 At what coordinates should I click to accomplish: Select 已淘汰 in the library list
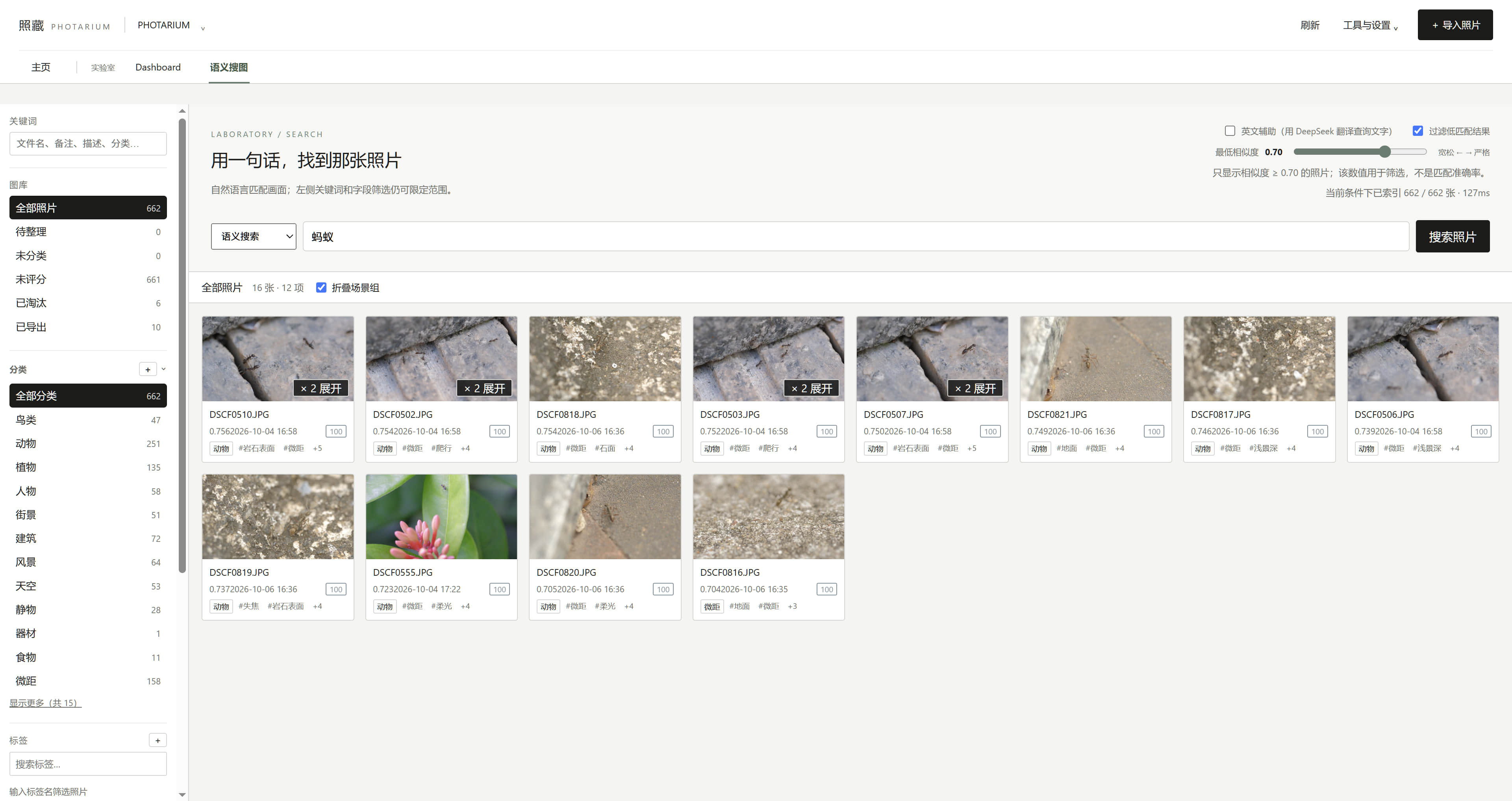pos(88,303)
